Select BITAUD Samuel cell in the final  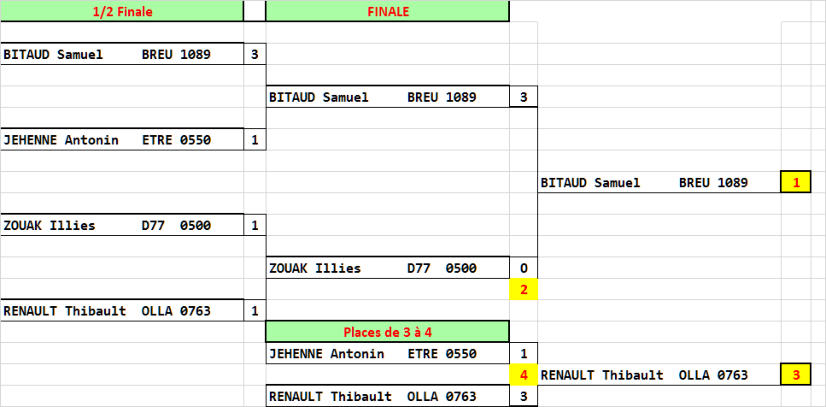click(x=388, y=97)
